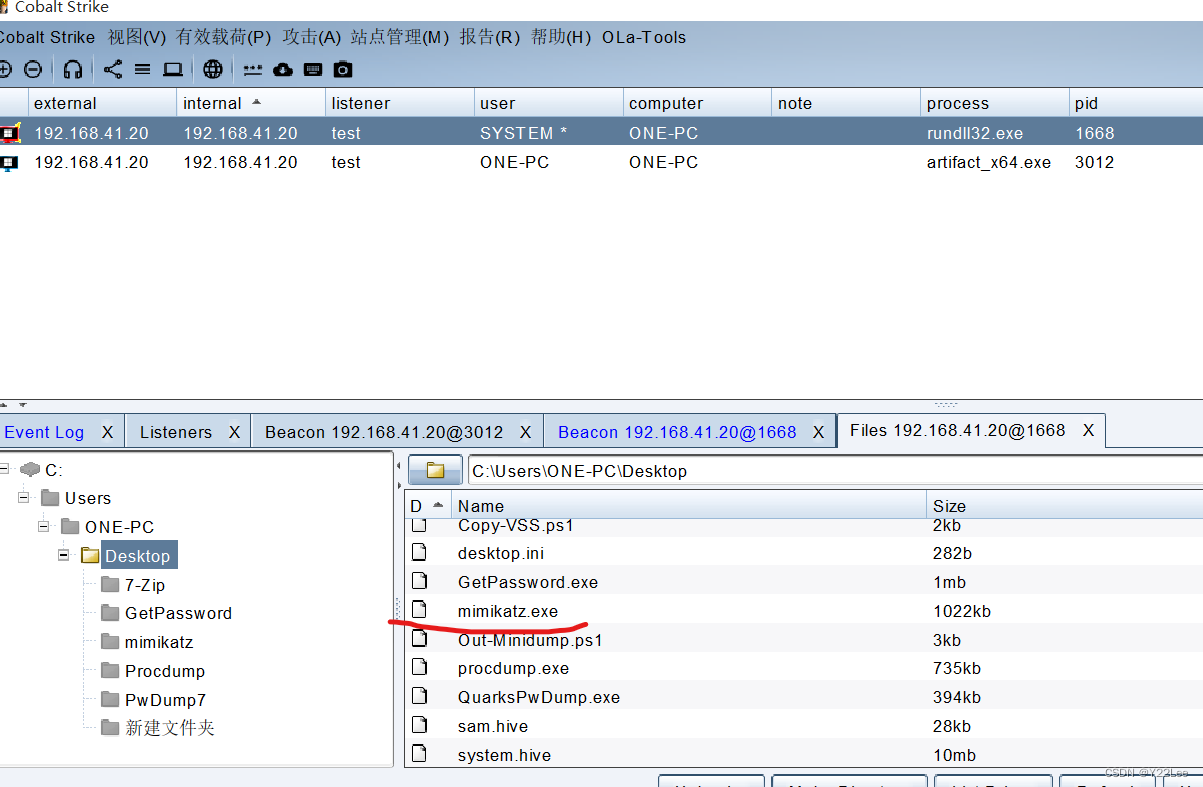Switch to the Listeners tab
1203x787 pixels.
click(x=176, y=432)
